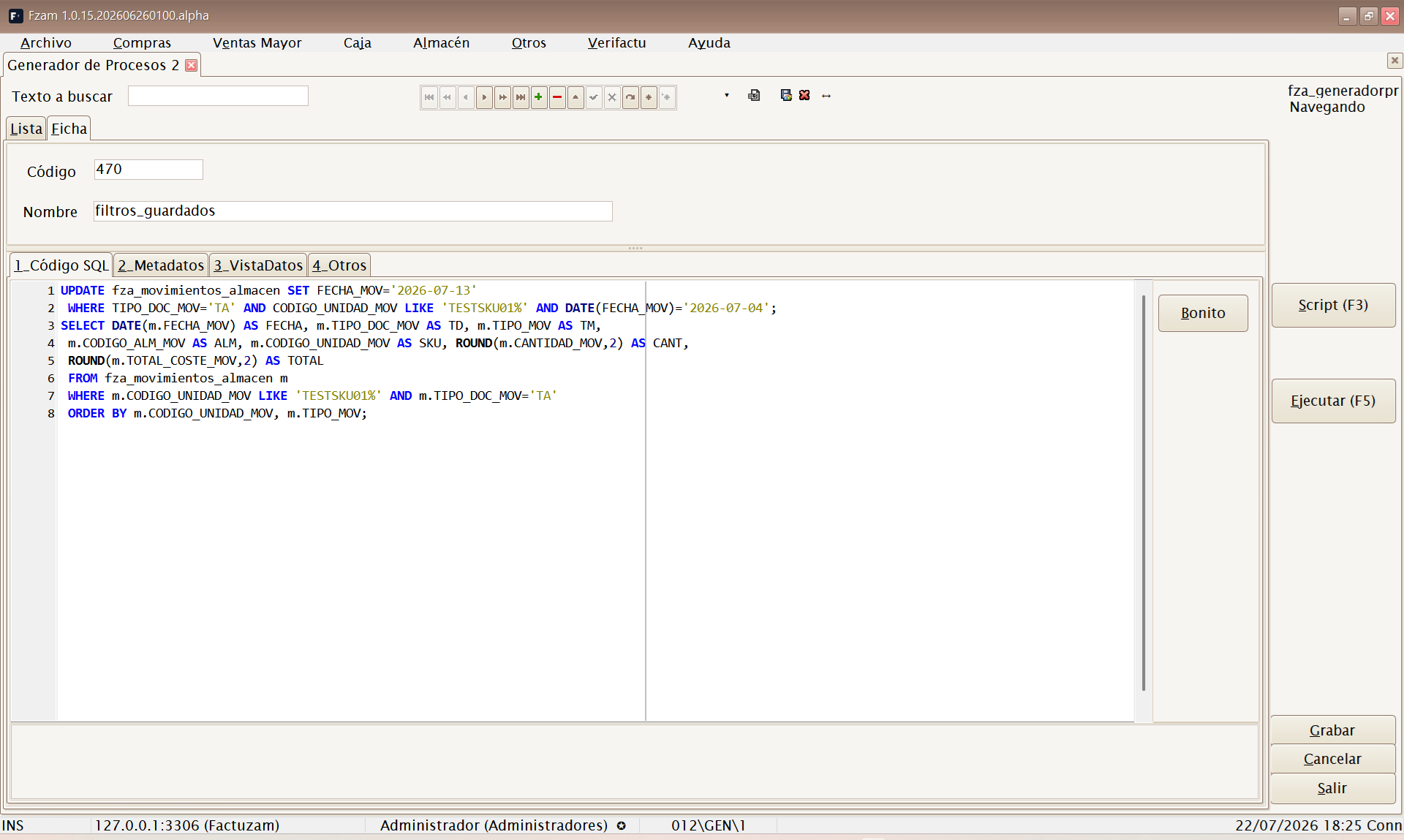Click status bar 127.0.0.1:3306 (Factuzam)

[x=187, y=825]
